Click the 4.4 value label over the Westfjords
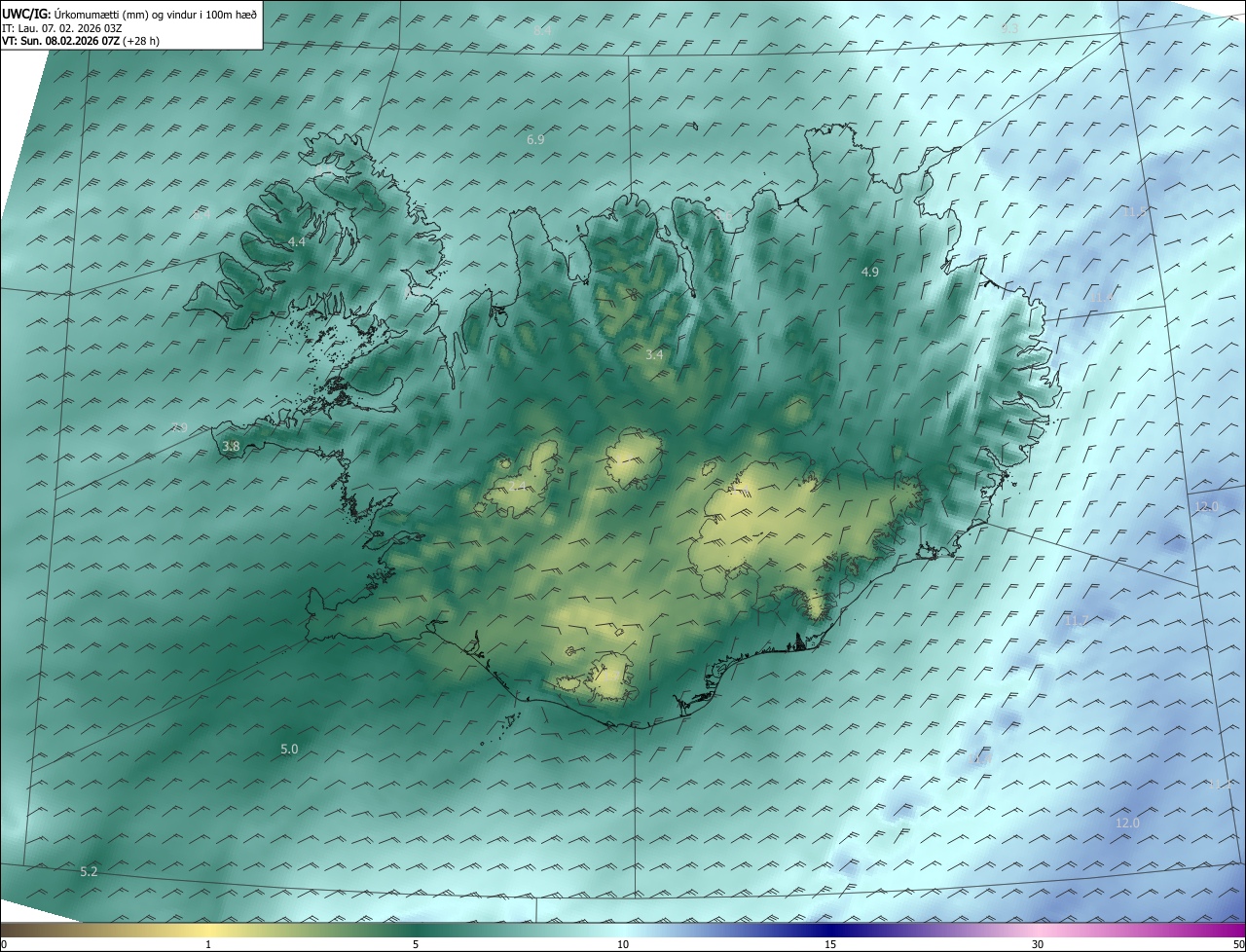Viewport: 1246px width, 952px height. coord(297,241)
